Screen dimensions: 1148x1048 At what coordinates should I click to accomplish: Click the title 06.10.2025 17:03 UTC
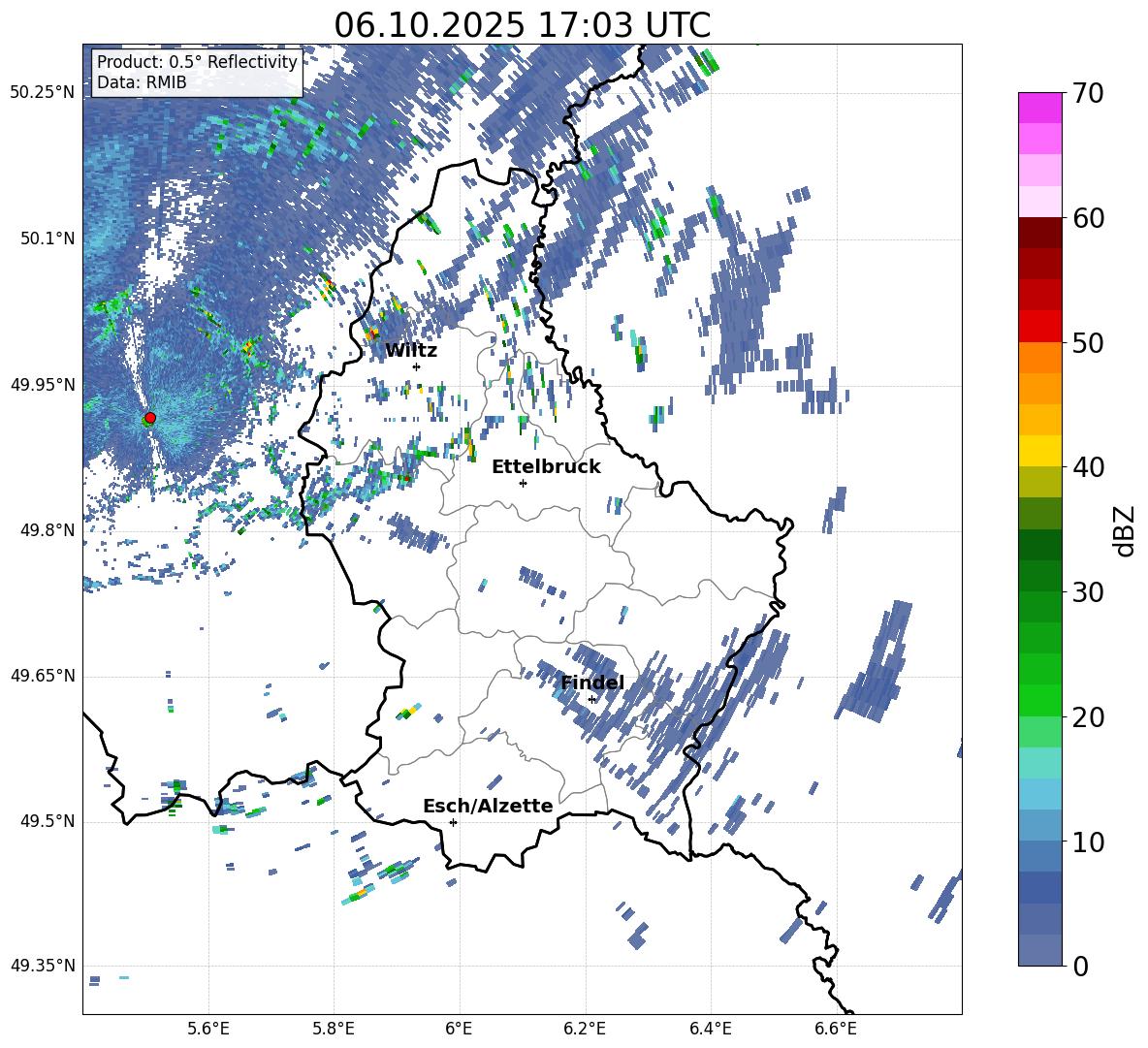522,25
